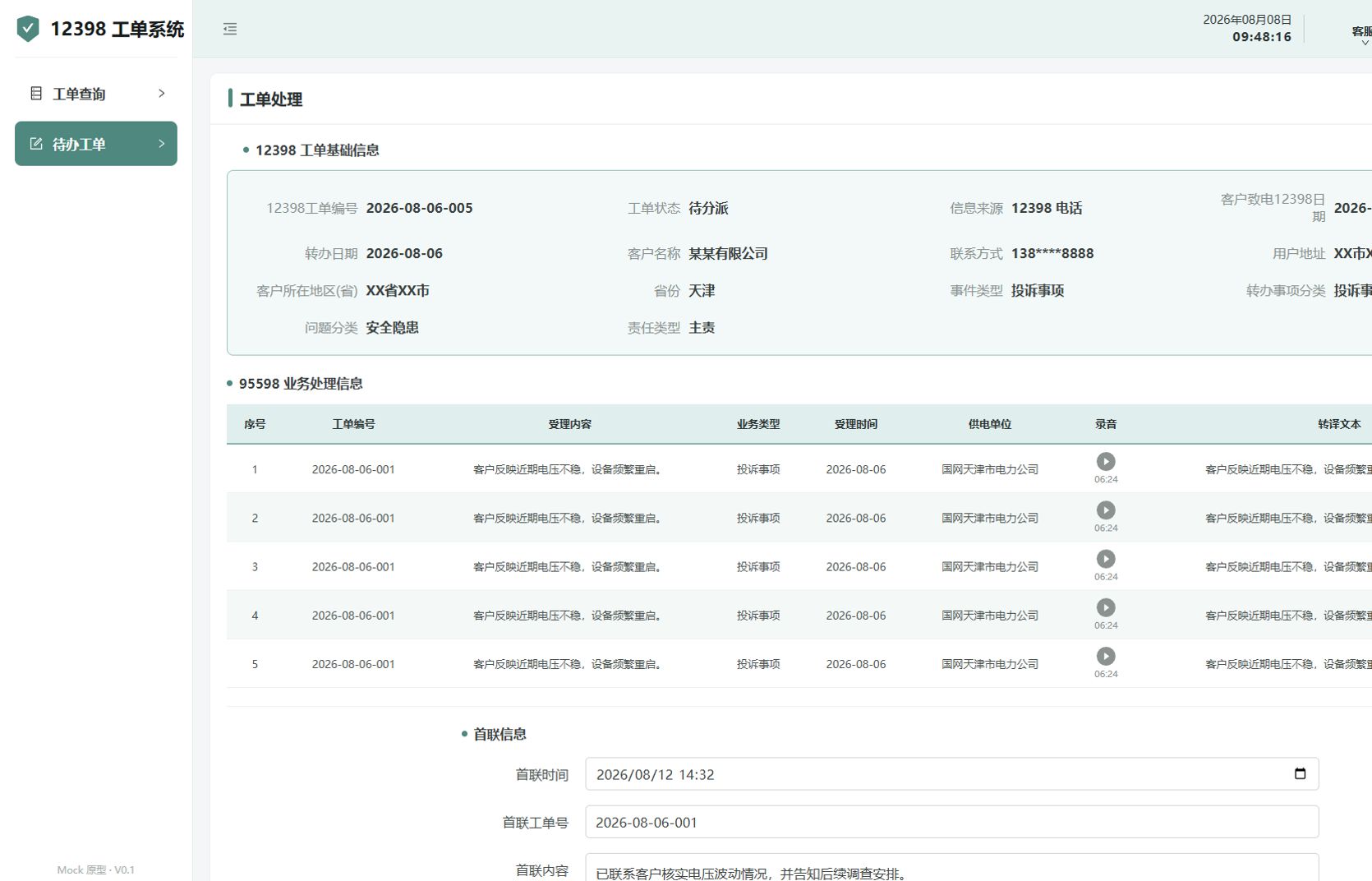Click the 受理时间 date in row 5
The height and width of the screenshot is (881, 1372).
856,664
